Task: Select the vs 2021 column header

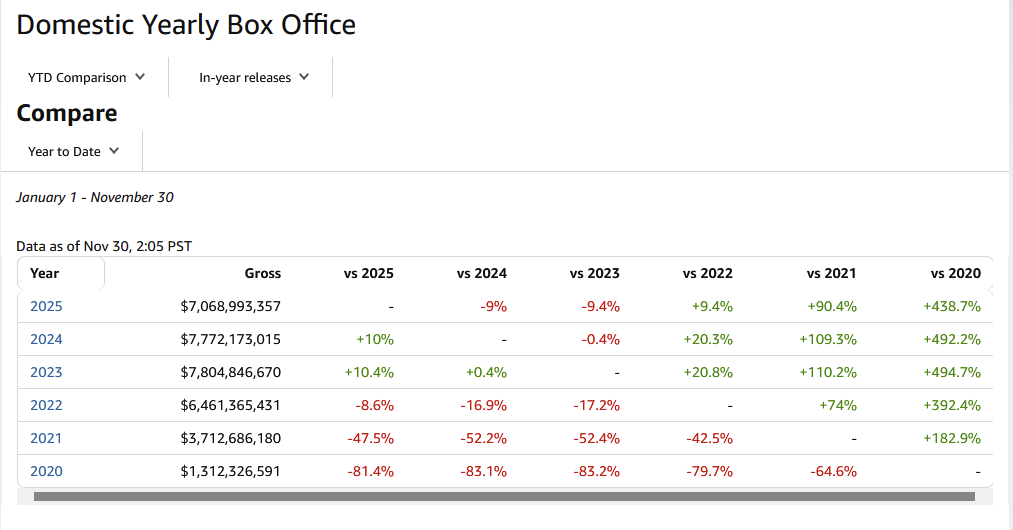Action: pyautogui.click(x=831, y=273)
